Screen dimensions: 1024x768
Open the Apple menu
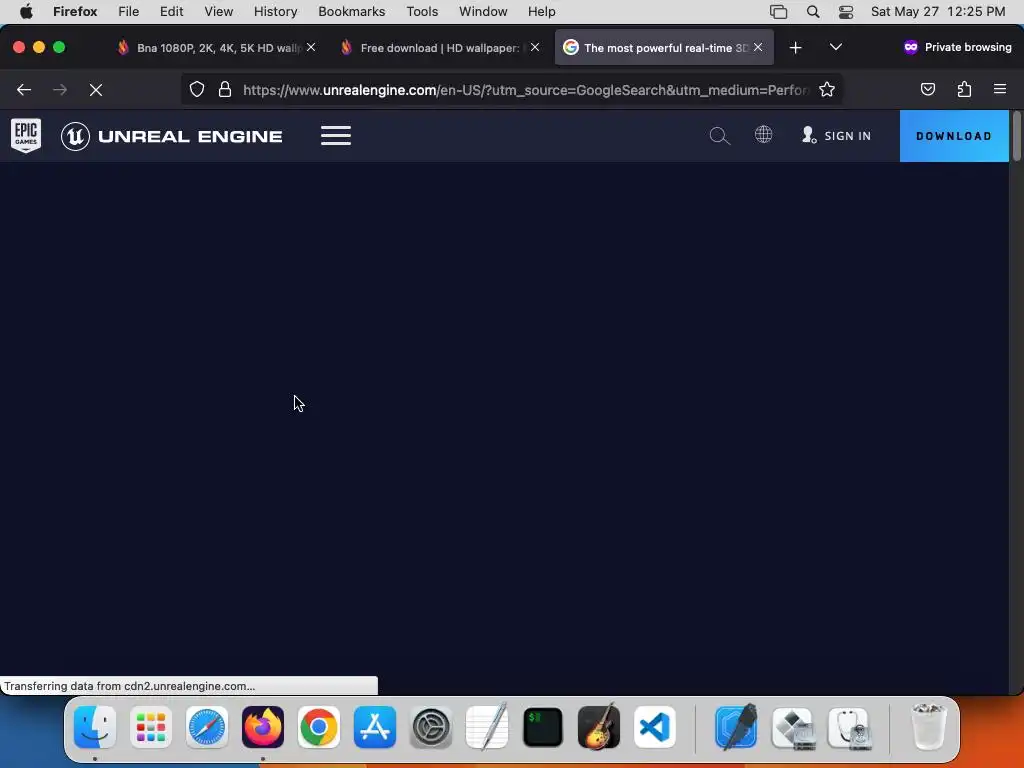click(x=26, y=12)
